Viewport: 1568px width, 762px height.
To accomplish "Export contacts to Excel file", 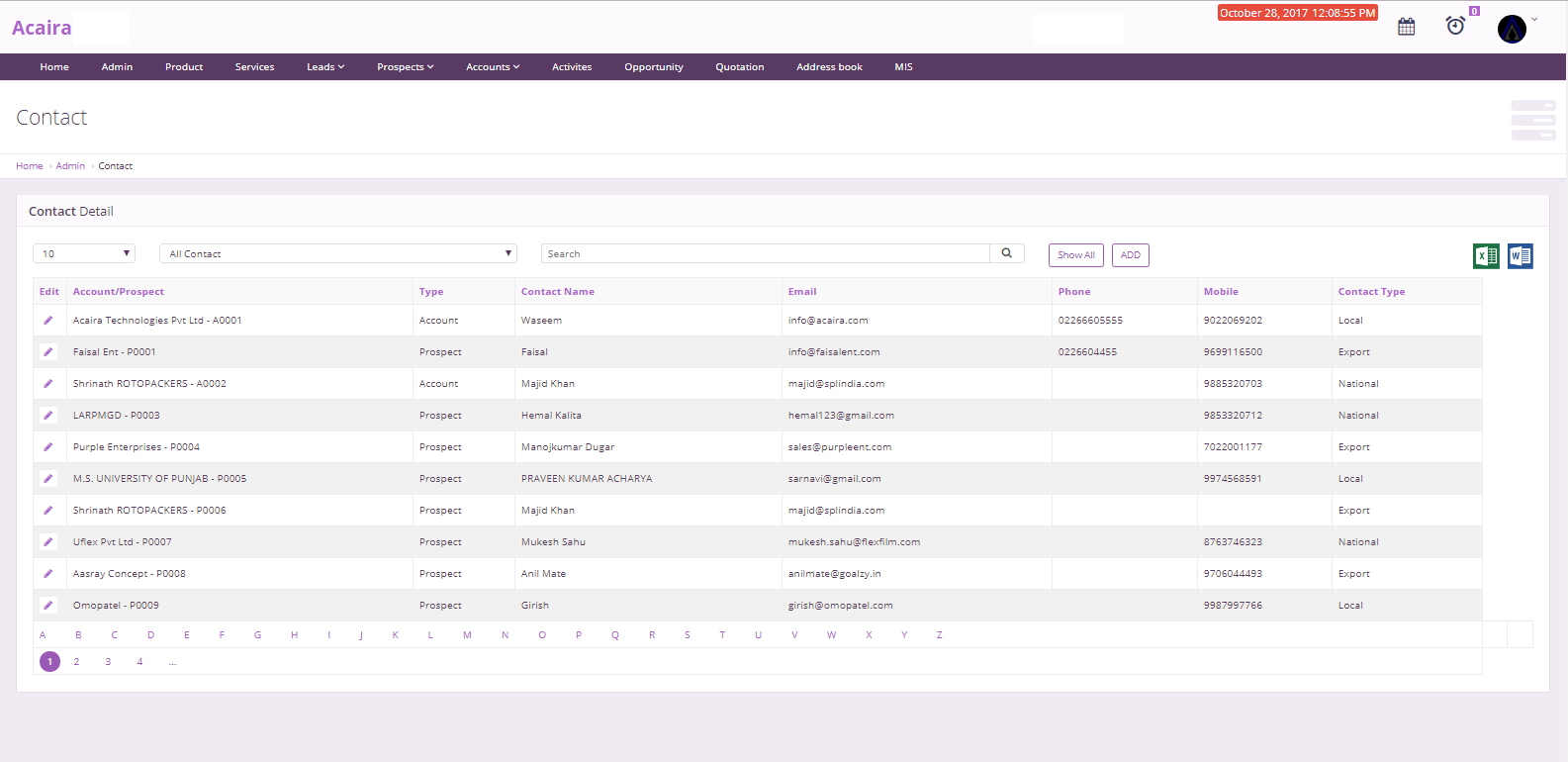I will click(x=1486, y=256).
